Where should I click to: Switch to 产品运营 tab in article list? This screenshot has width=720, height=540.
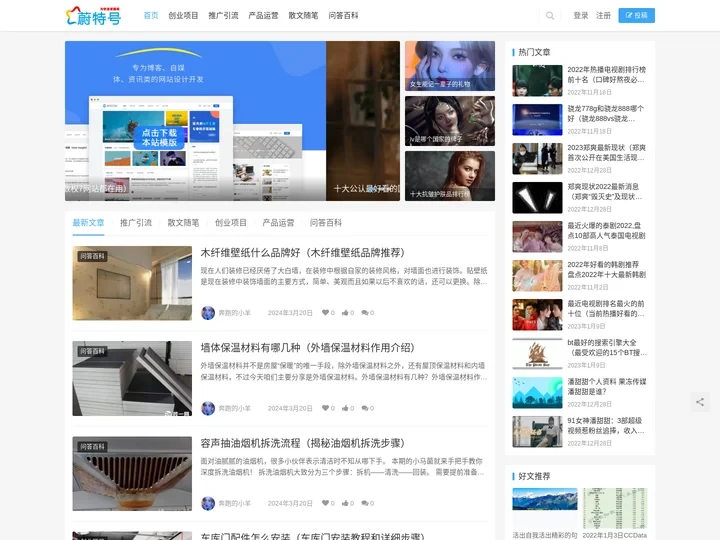coord(278,223)
